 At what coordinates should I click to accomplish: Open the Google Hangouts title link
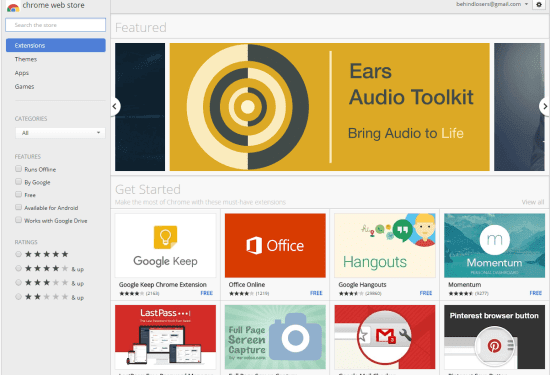tap(362, 284)
